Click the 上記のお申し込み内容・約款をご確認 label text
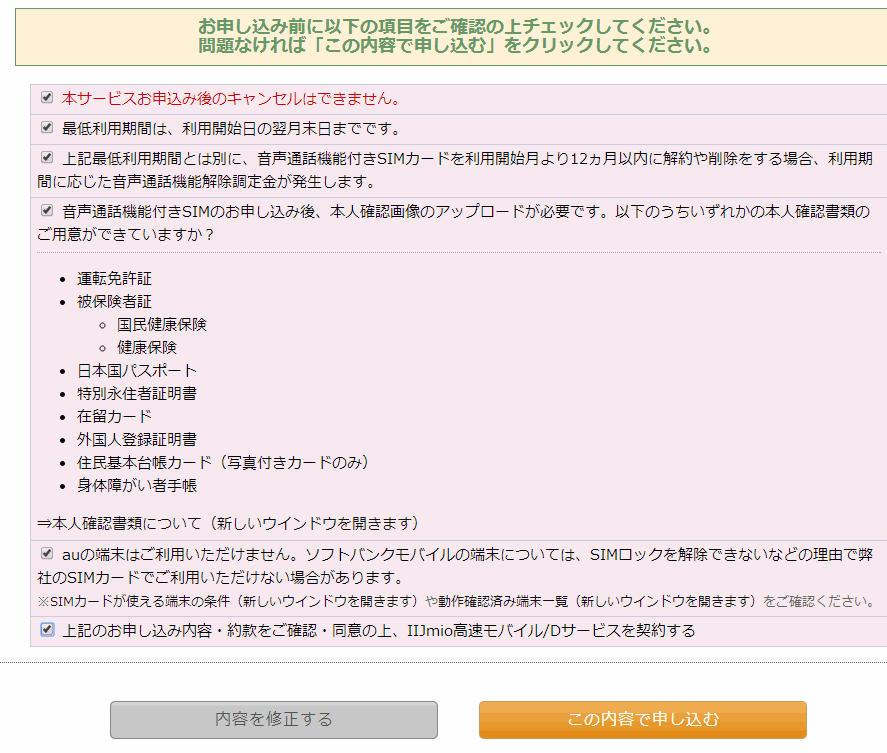The width and height of the screenshot is (887, 753). 378,631
